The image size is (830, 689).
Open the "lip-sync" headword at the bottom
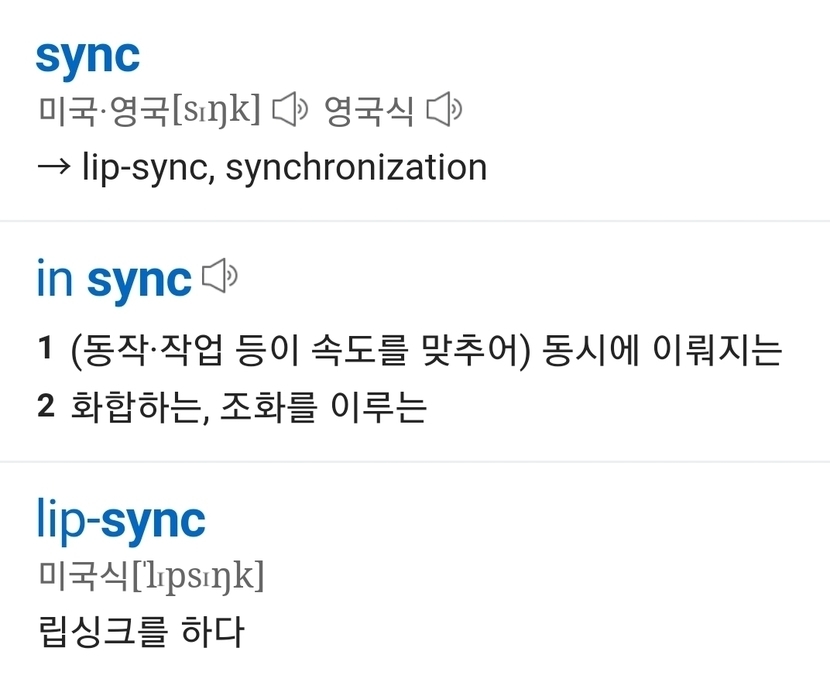click(120, 520)
